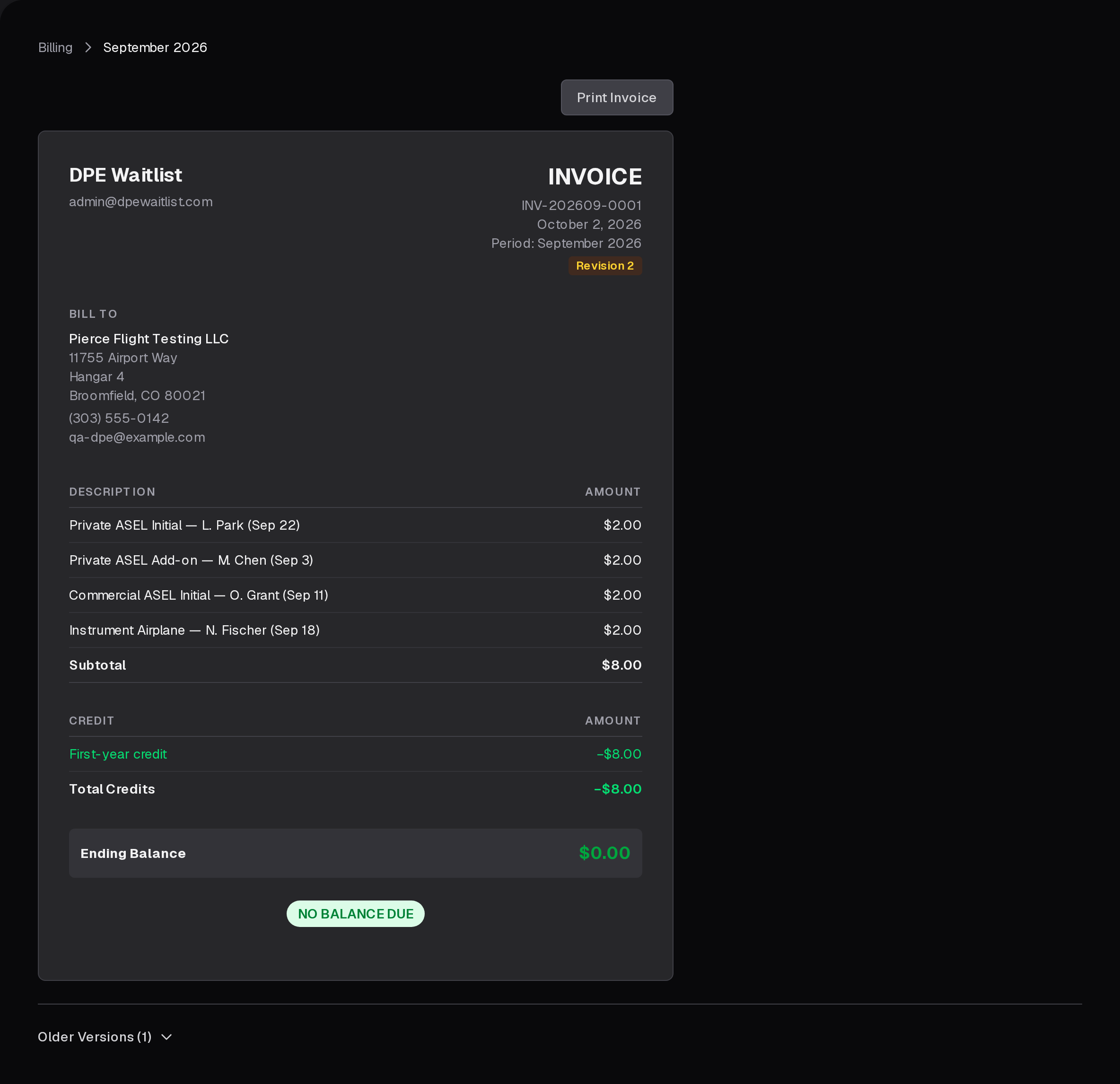Viewport: 1120px width, 1084px height.
Task: Click the Ending Balance label
Action: click(132, 853)
